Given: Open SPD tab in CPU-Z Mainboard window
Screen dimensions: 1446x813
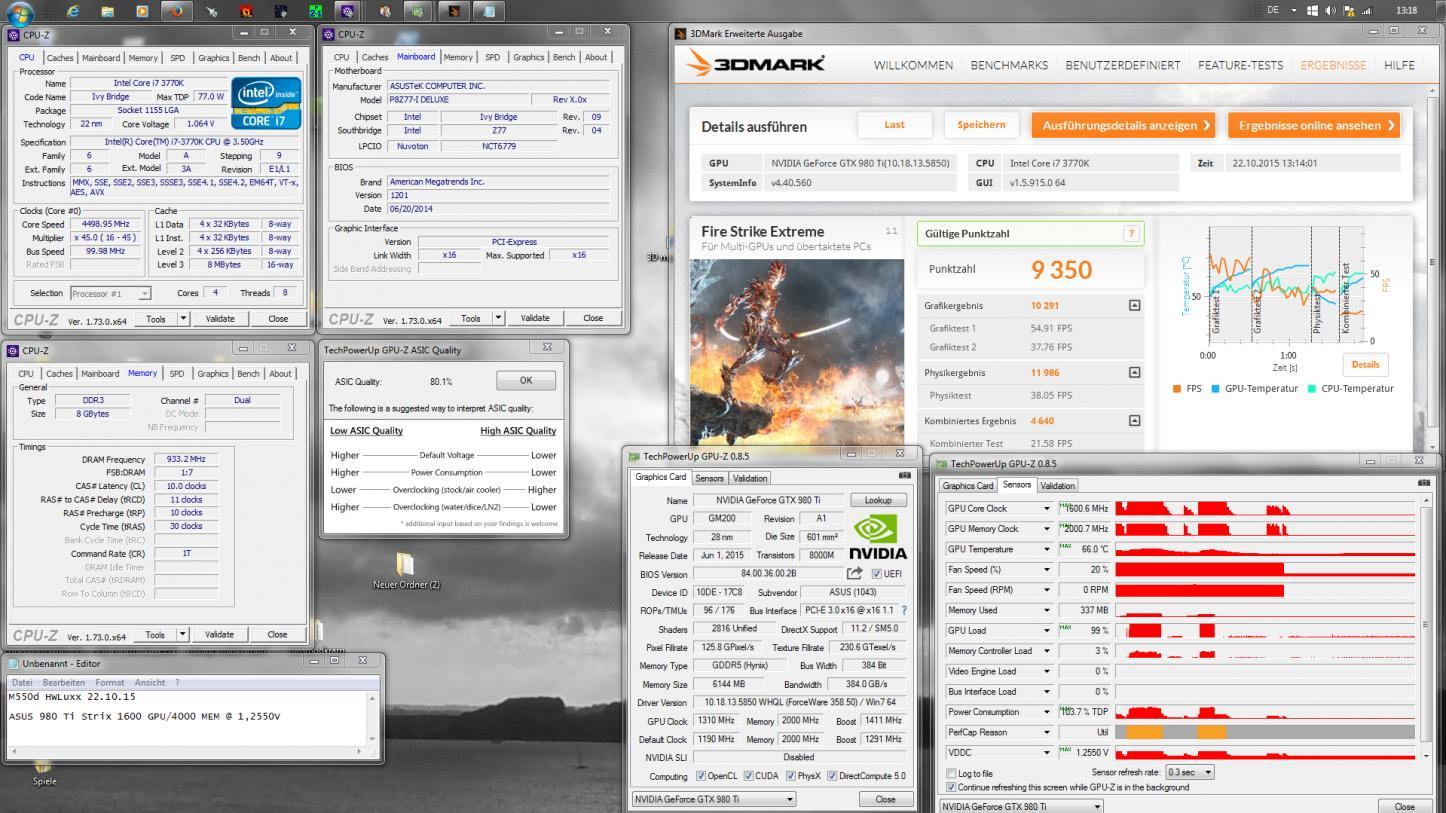Looking at the screenshot, I should click(x=492, y=57).
